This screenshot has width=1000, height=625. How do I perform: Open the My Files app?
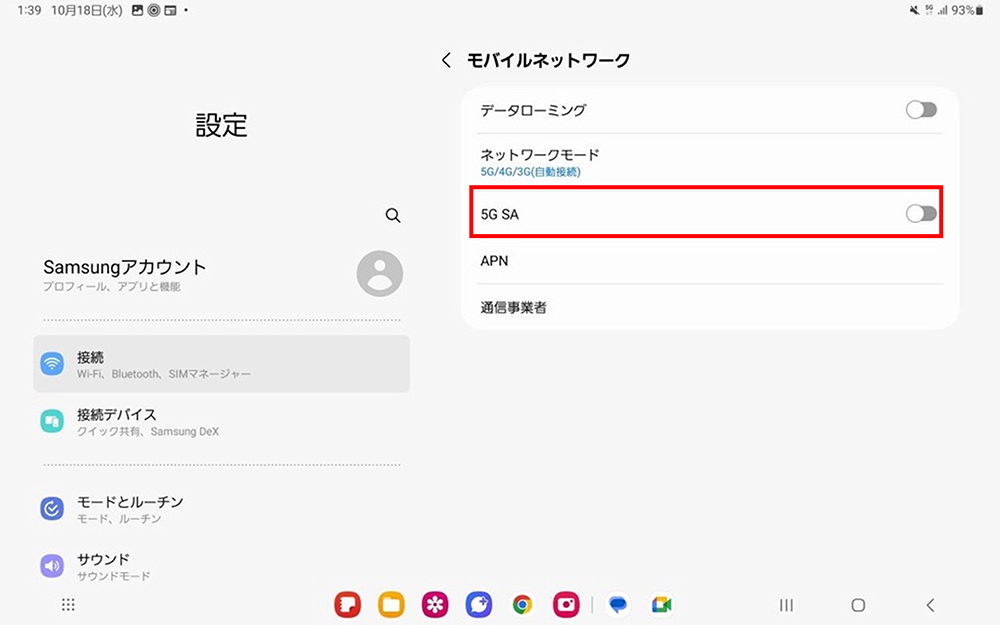tap(391, 605)
